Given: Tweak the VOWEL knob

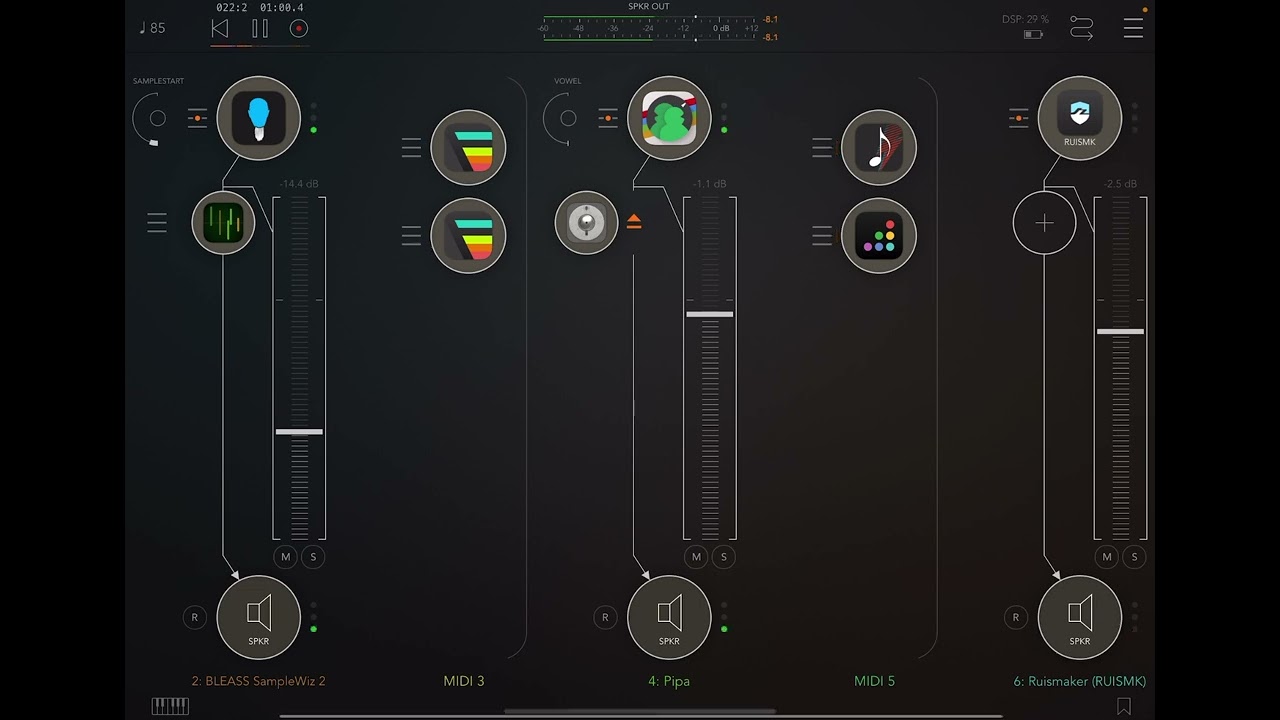Looking at the screenshot, I should (568, 118).
